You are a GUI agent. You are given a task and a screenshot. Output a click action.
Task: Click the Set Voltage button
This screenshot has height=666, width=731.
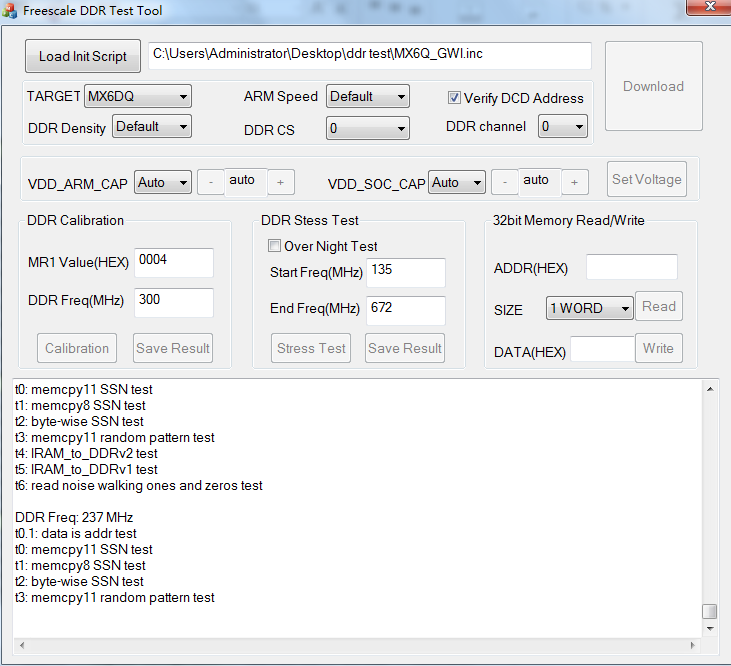click(647, 179)
